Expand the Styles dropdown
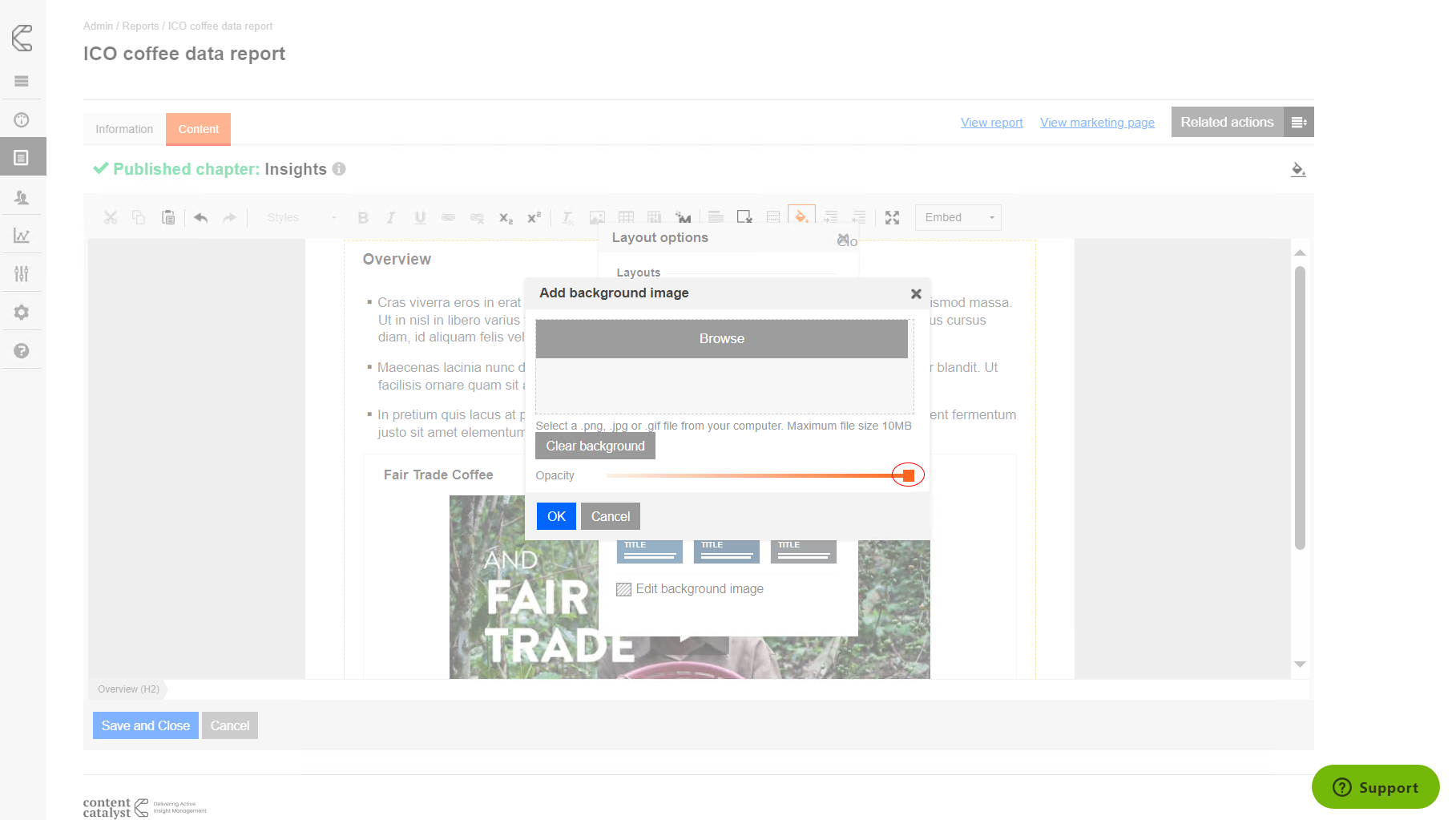This screenshot has width=1456, height=820. click(301, 217)
